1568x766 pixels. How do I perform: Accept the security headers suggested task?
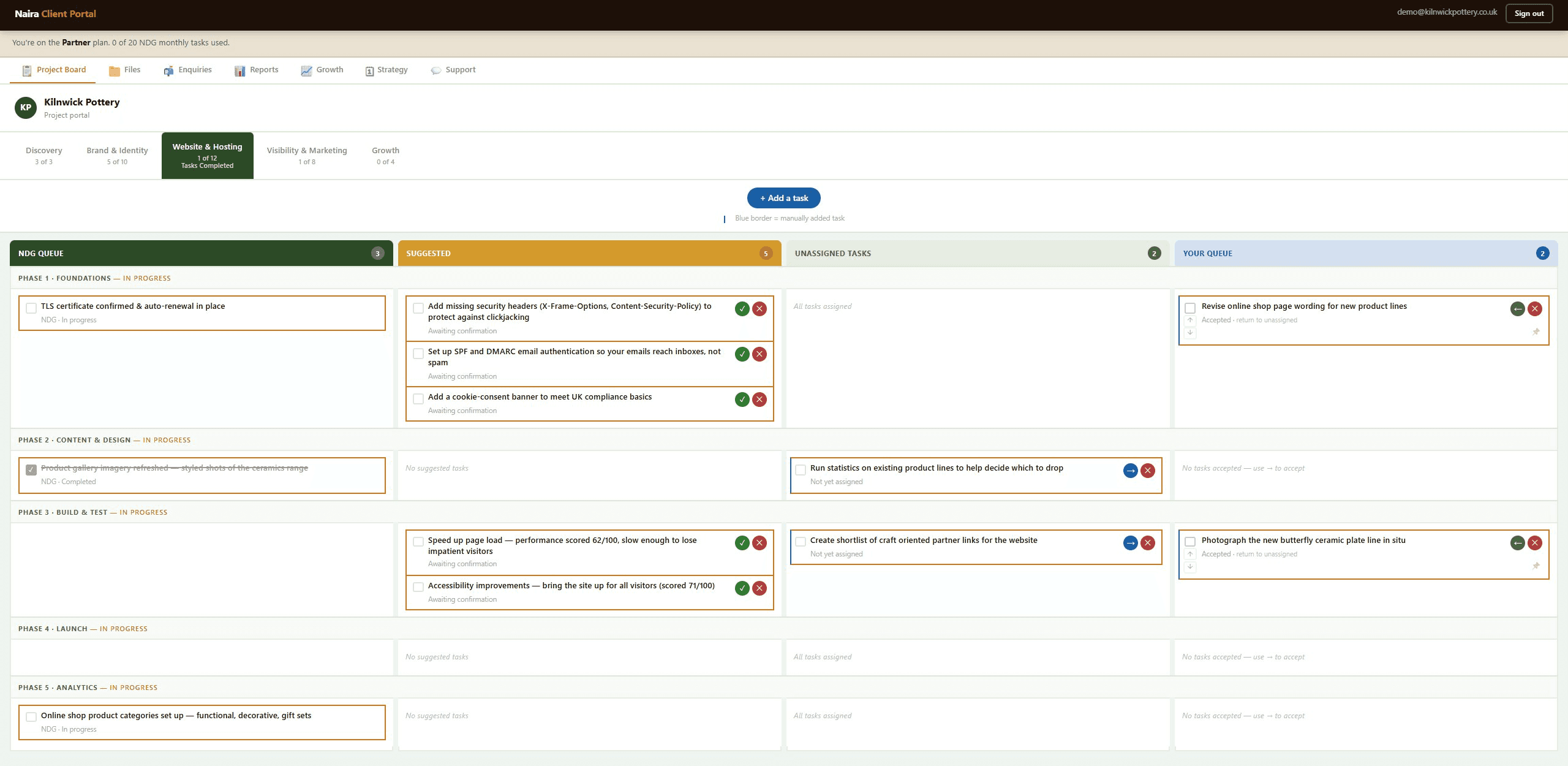pyautogui.click(x=742, y=309)
